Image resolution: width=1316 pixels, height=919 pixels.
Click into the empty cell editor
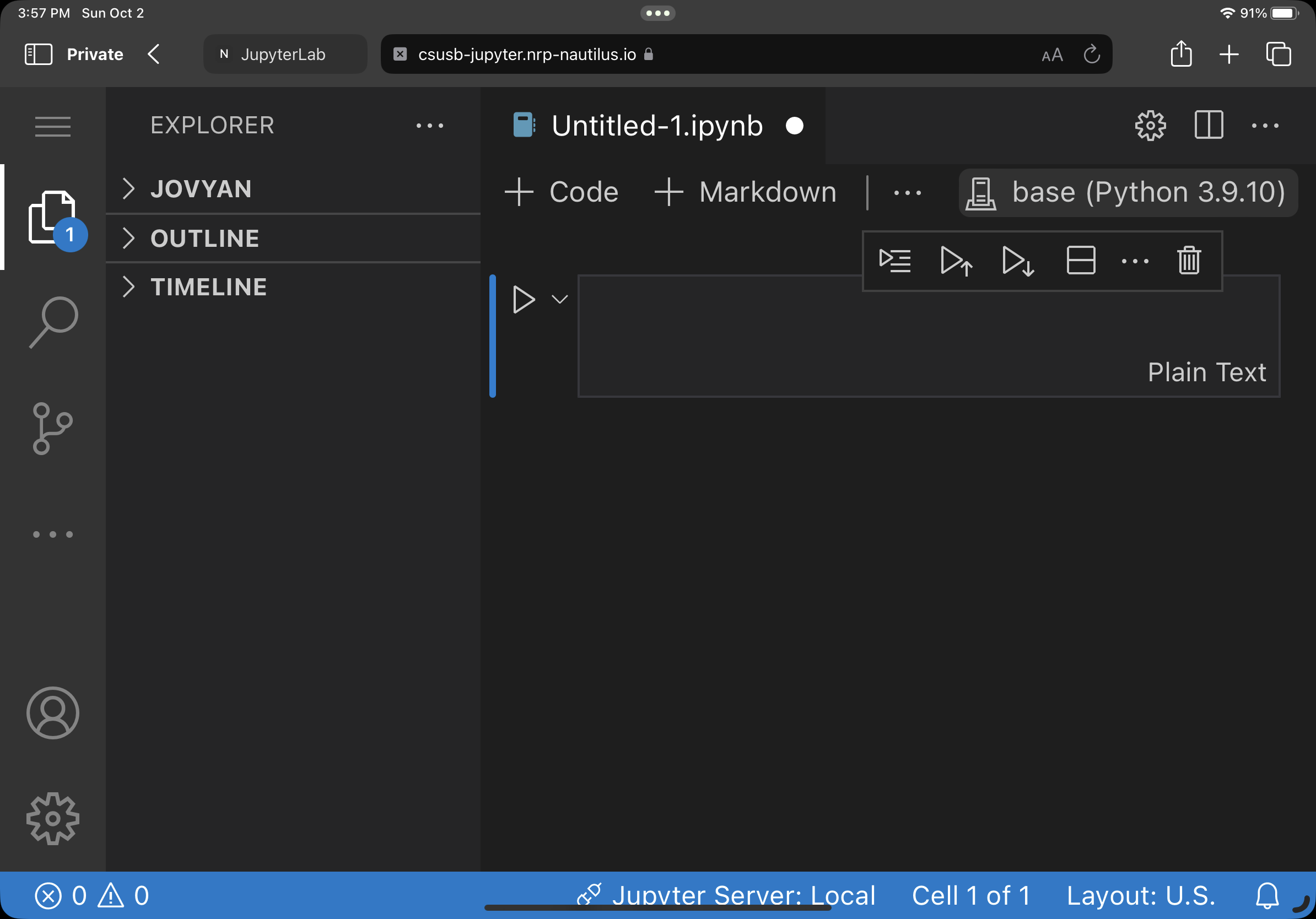(929, 336)
